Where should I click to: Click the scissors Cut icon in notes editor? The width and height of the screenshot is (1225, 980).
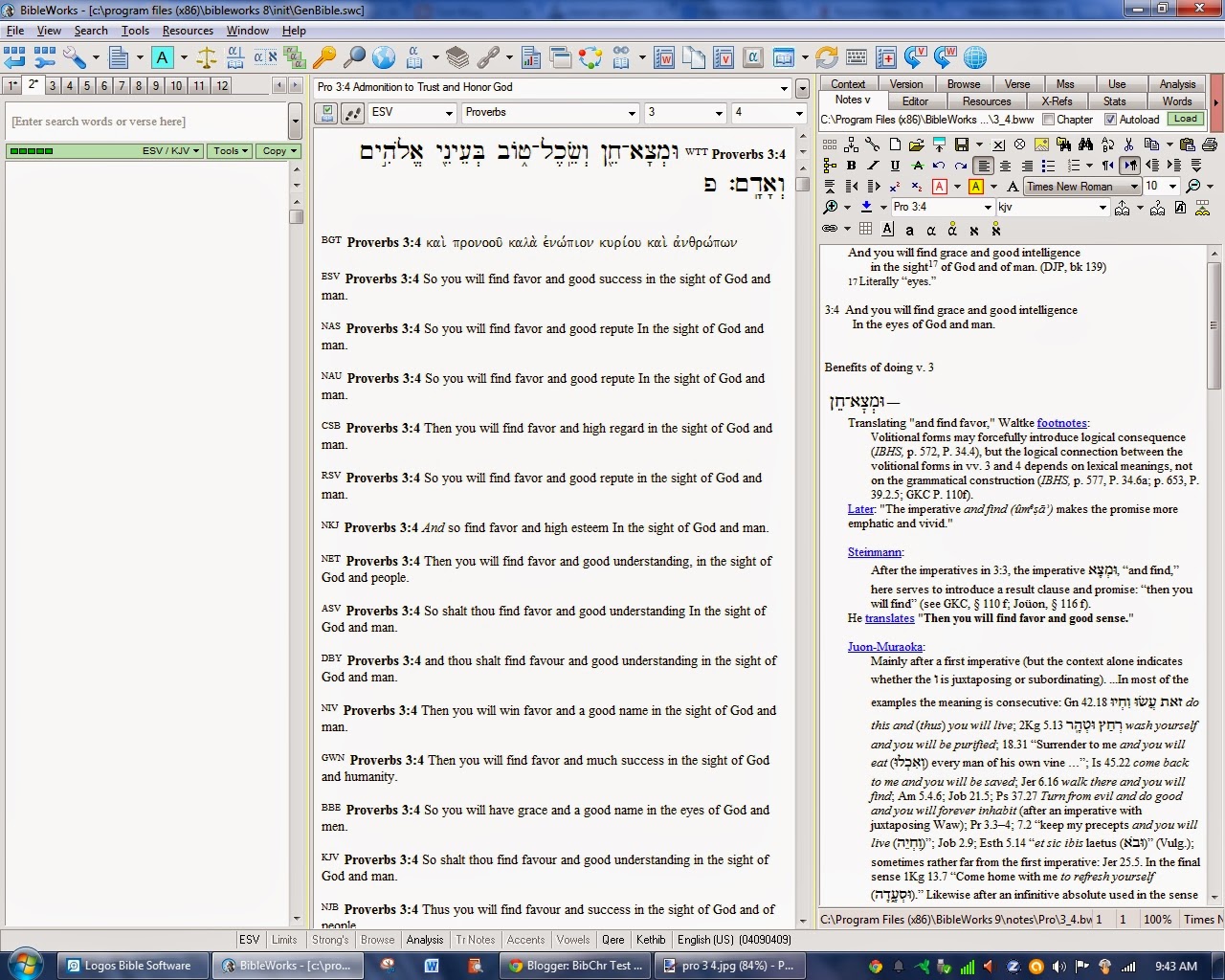[1129, 145]
